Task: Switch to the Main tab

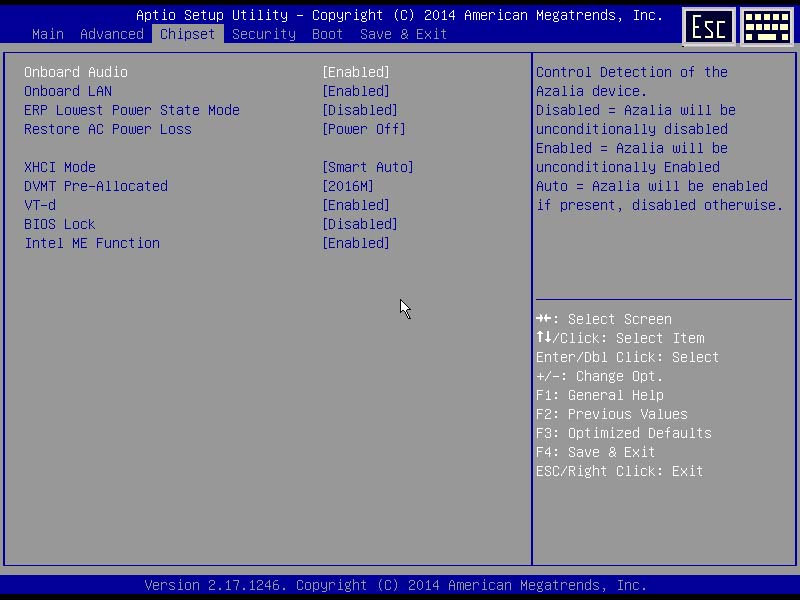Action: pos(48,34)
